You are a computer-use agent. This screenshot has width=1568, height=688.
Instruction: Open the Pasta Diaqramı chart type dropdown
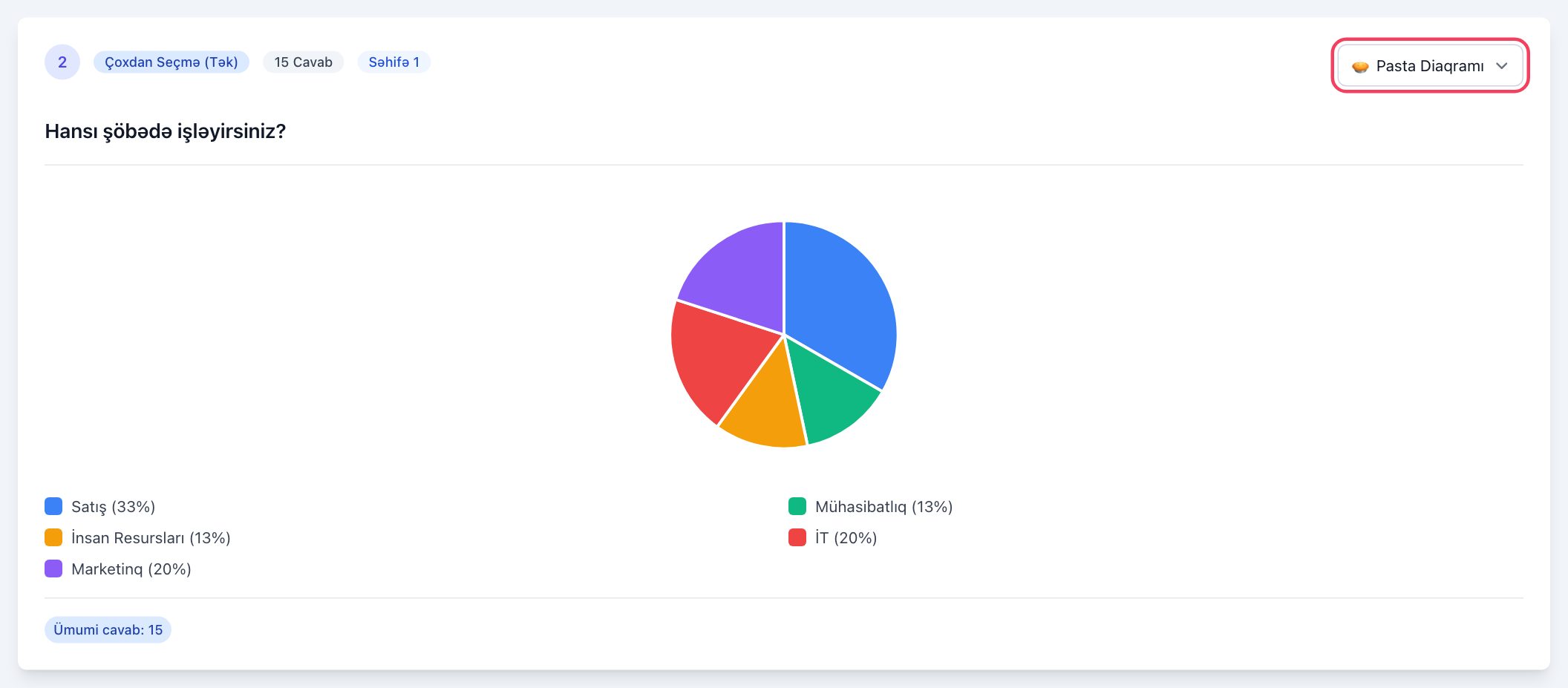click(1430, 66)
